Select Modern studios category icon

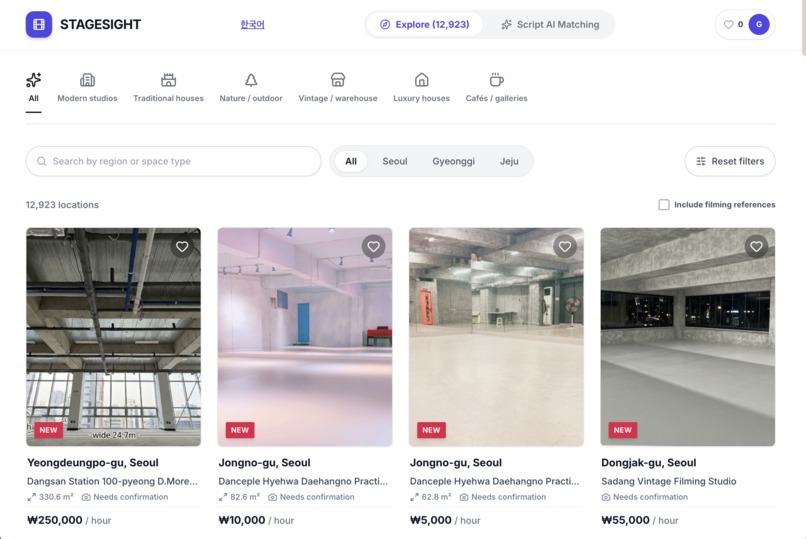click(x=87, y=80)
